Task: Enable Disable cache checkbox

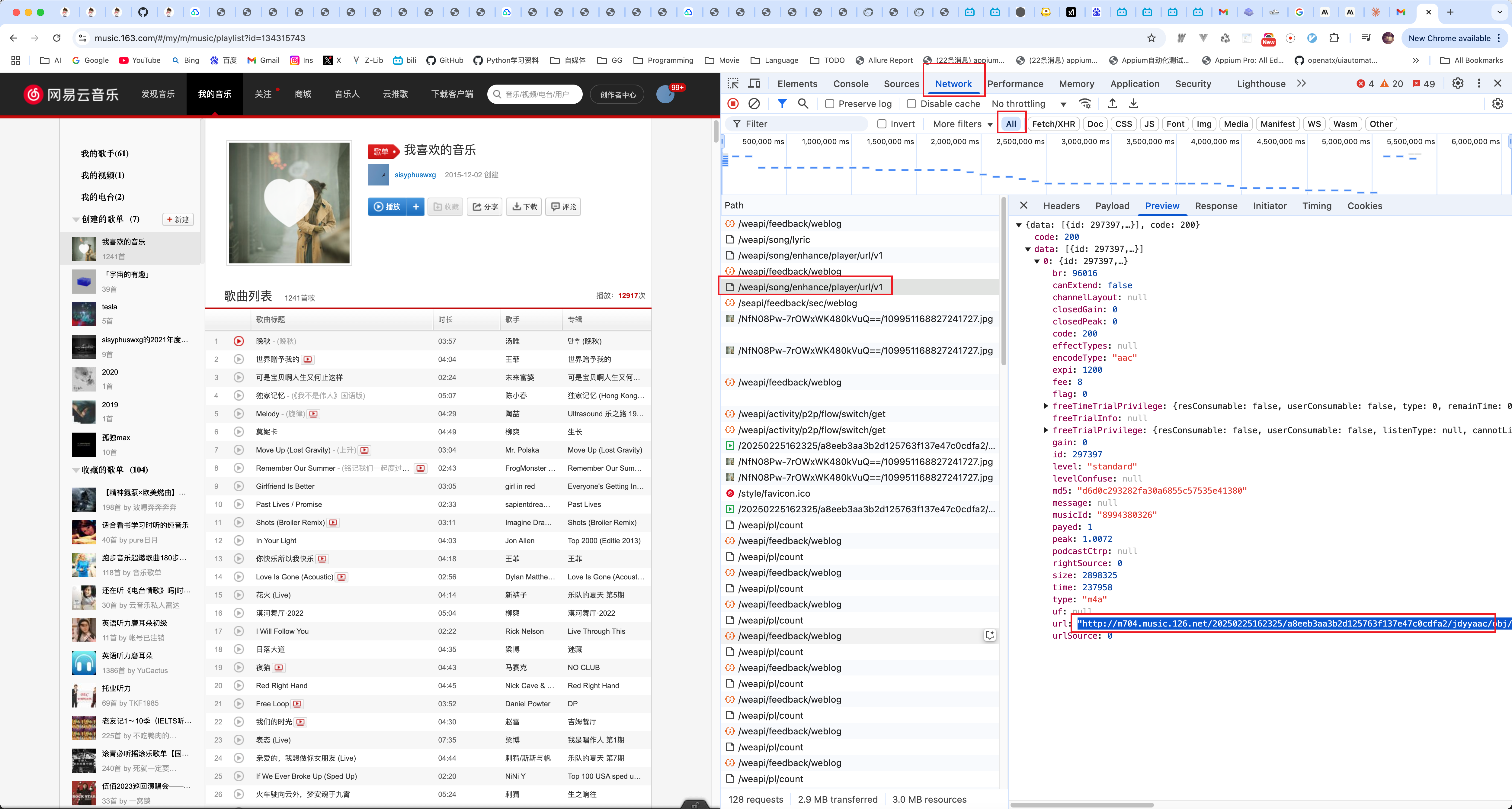Action: [911, 104]
